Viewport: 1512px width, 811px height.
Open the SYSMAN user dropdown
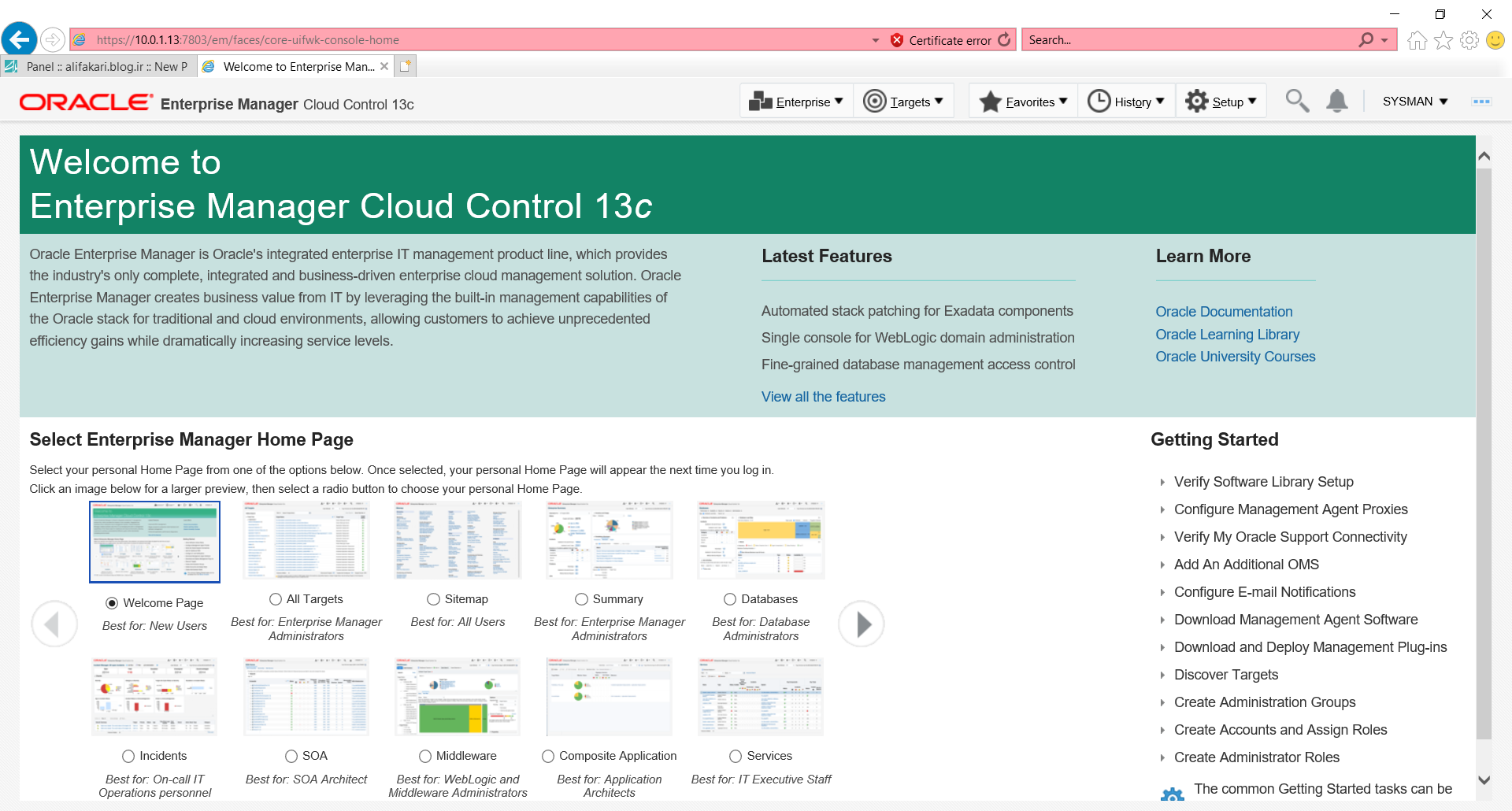[x=1415, y=102]
